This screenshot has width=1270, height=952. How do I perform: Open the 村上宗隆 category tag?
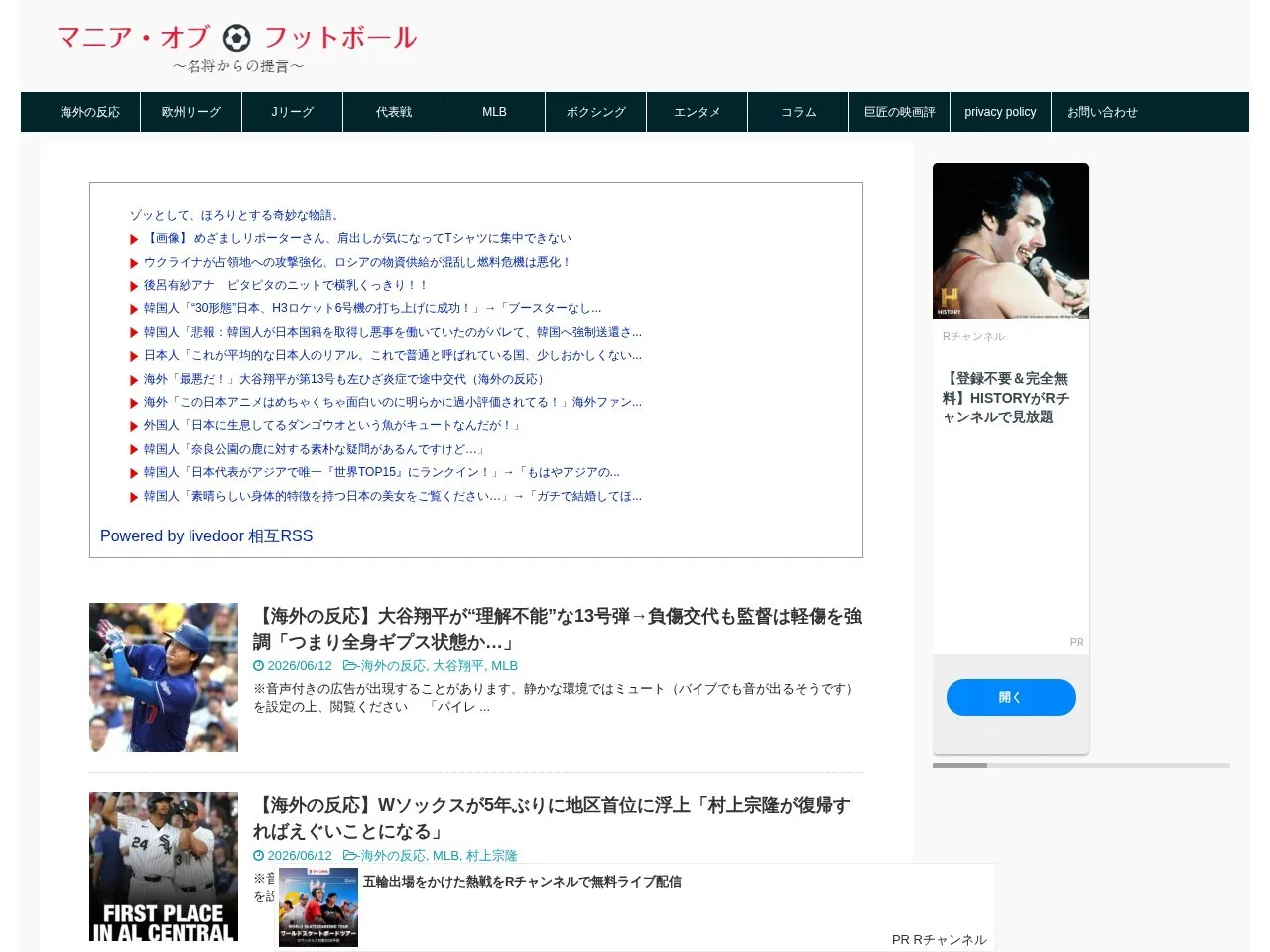(x=492, y=856)
